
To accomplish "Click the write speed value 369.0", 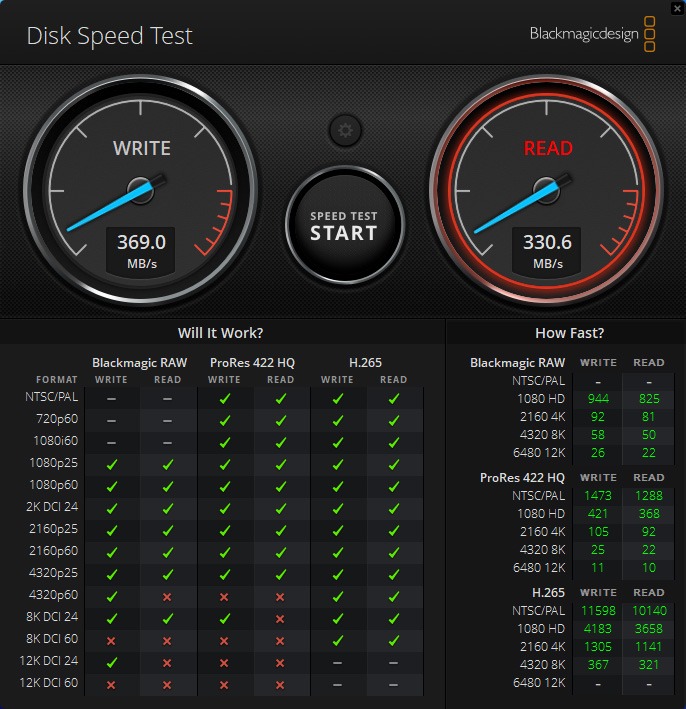I will 141,242.
